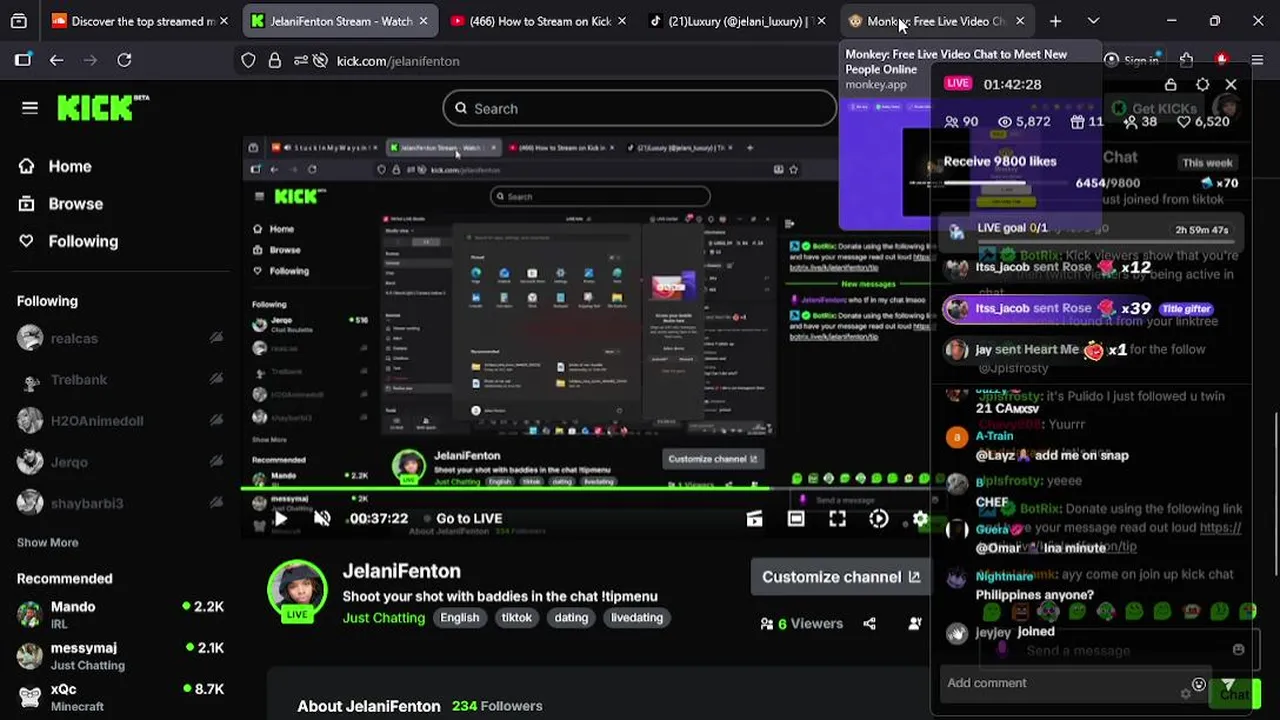Reload the current page
This screenshot has height=720, width=1280.
pyautogui.click(x=124, y=60)
